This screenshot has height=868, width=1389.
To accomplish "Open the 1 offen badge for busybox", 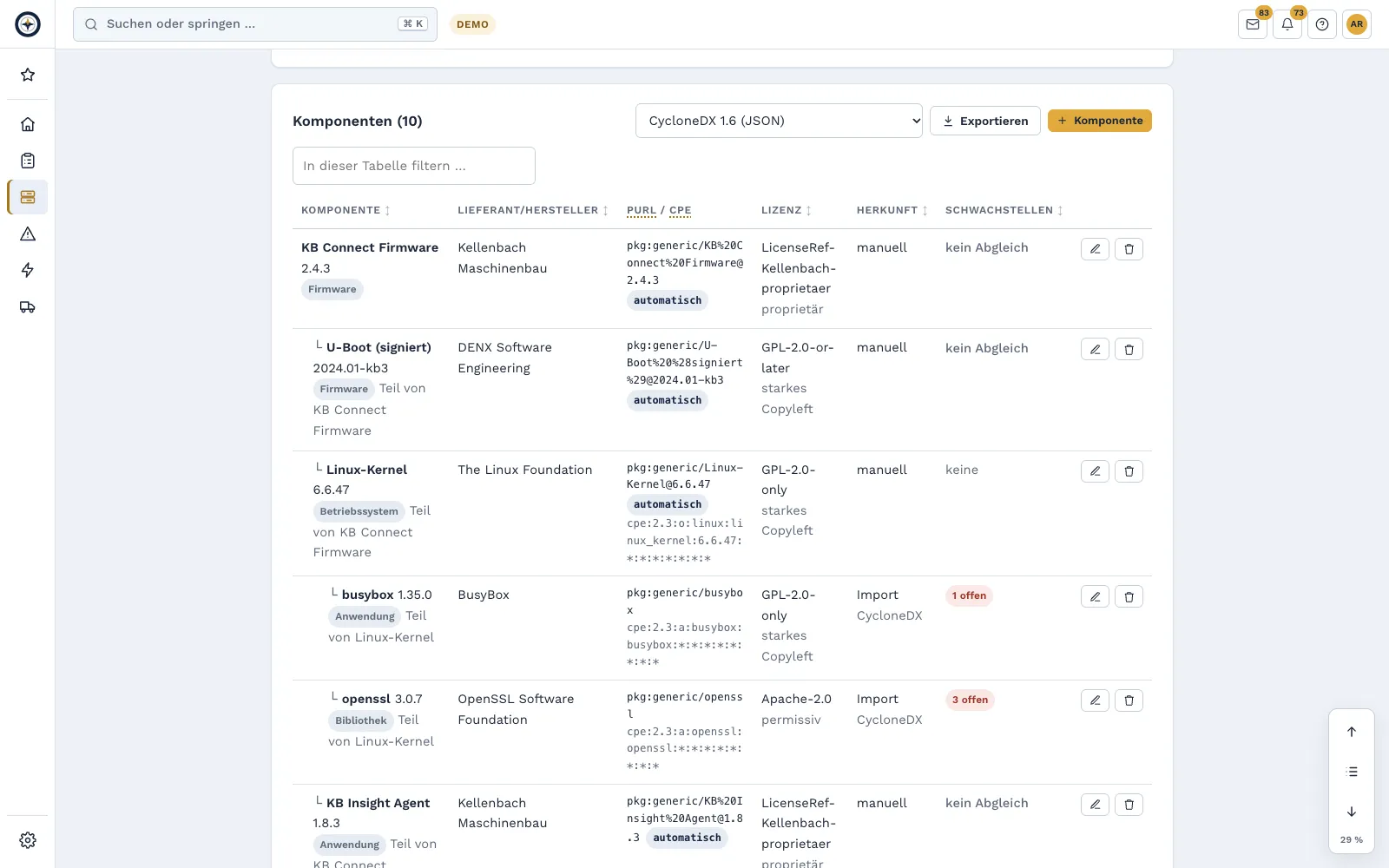I will 969,595.
